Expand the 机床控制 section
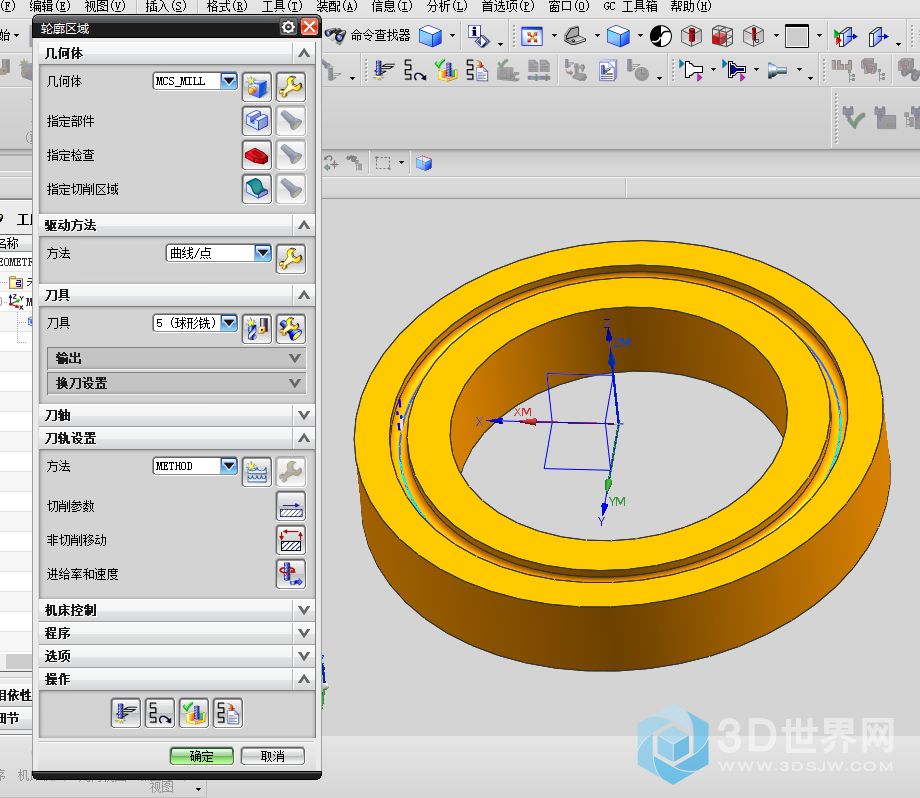The image size is (920, 798). pos(177,610)
